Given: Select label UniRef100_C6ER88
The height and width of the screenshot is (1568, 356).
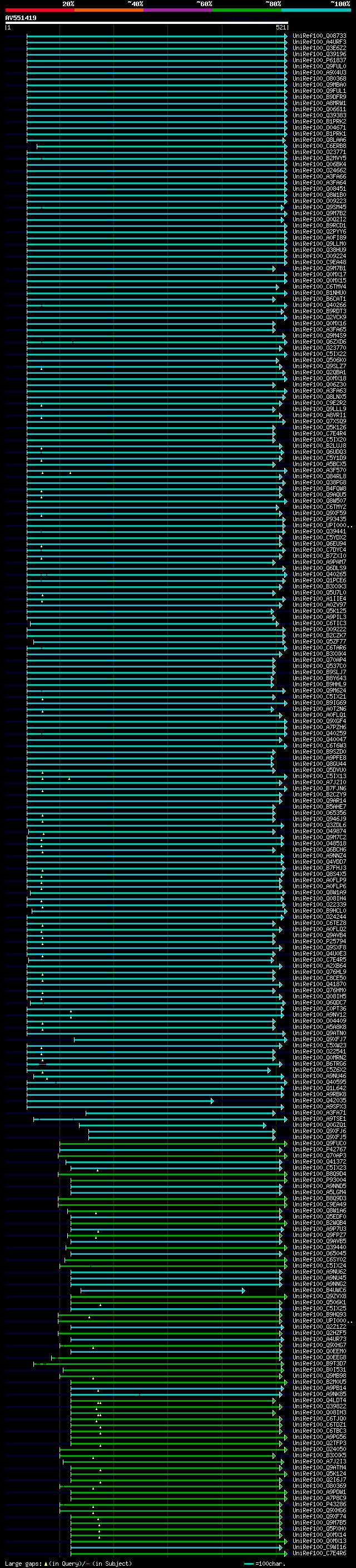Looking at the screenshot, I should 319,146.
